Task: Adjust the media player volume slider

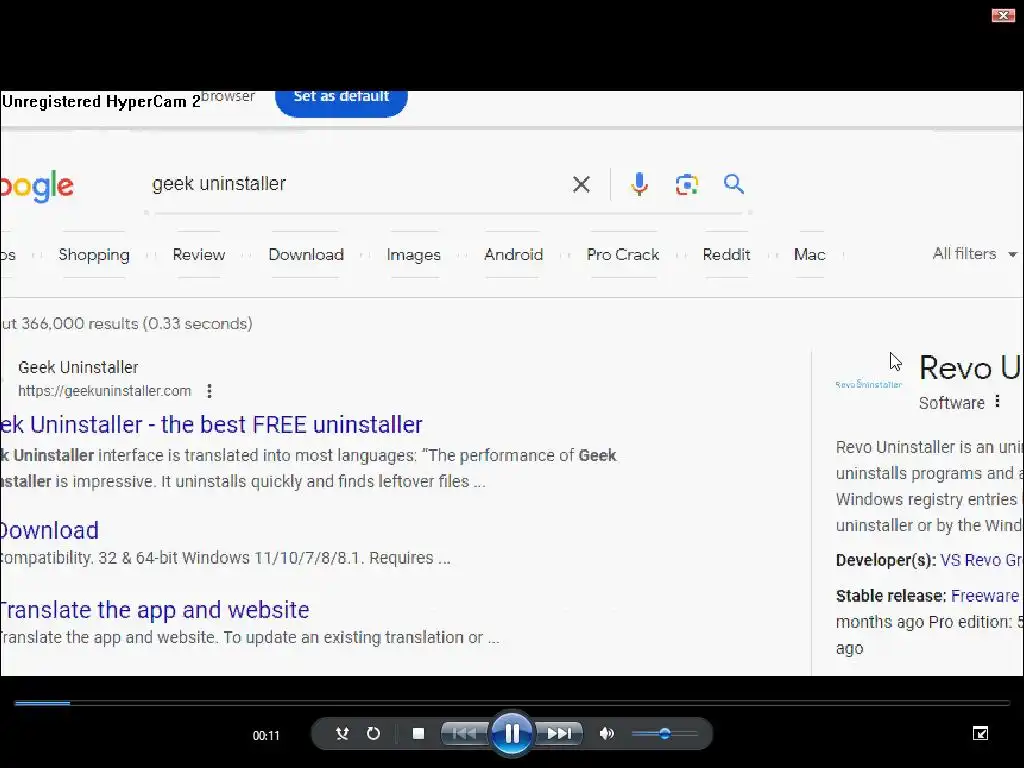Action: [x=665, y=733]
